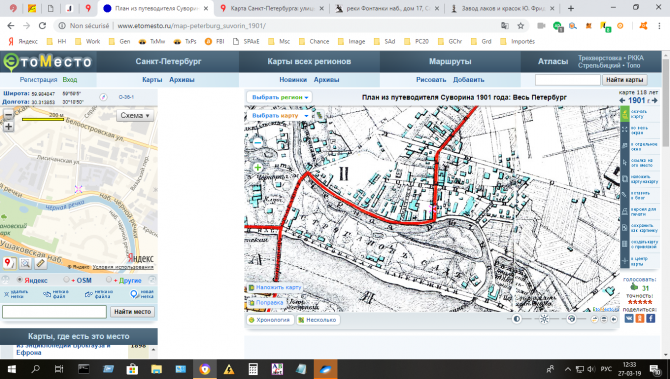The width and height of the screenshot is (670, 379).
Task: Click the Несколько button
Action: point(317,320)
